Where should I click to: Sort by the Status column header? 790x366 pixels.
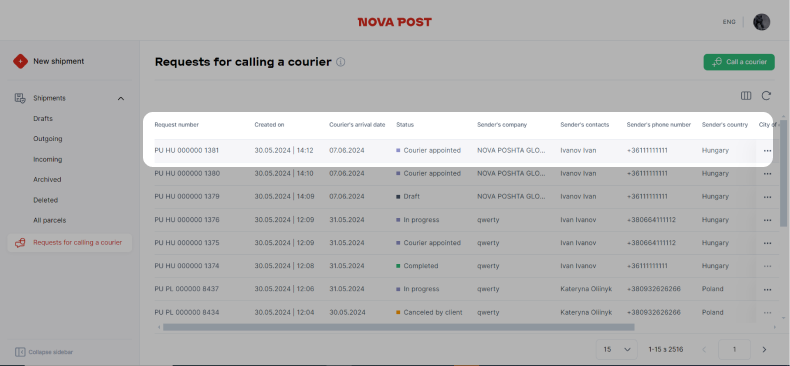405,125
